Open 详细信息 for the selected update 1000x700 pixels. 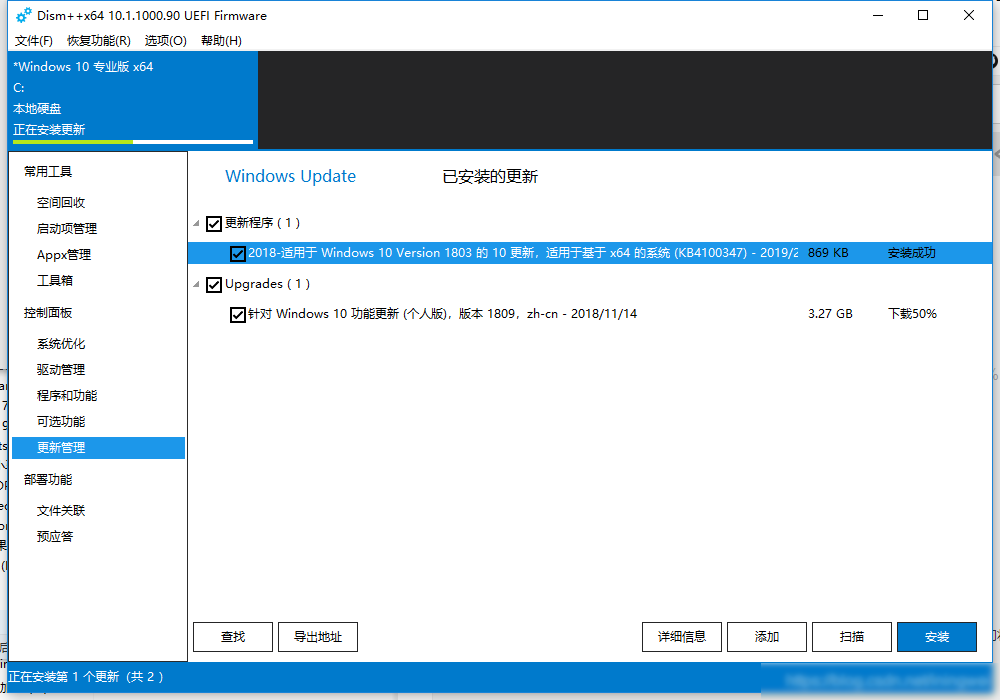[682, 637]
